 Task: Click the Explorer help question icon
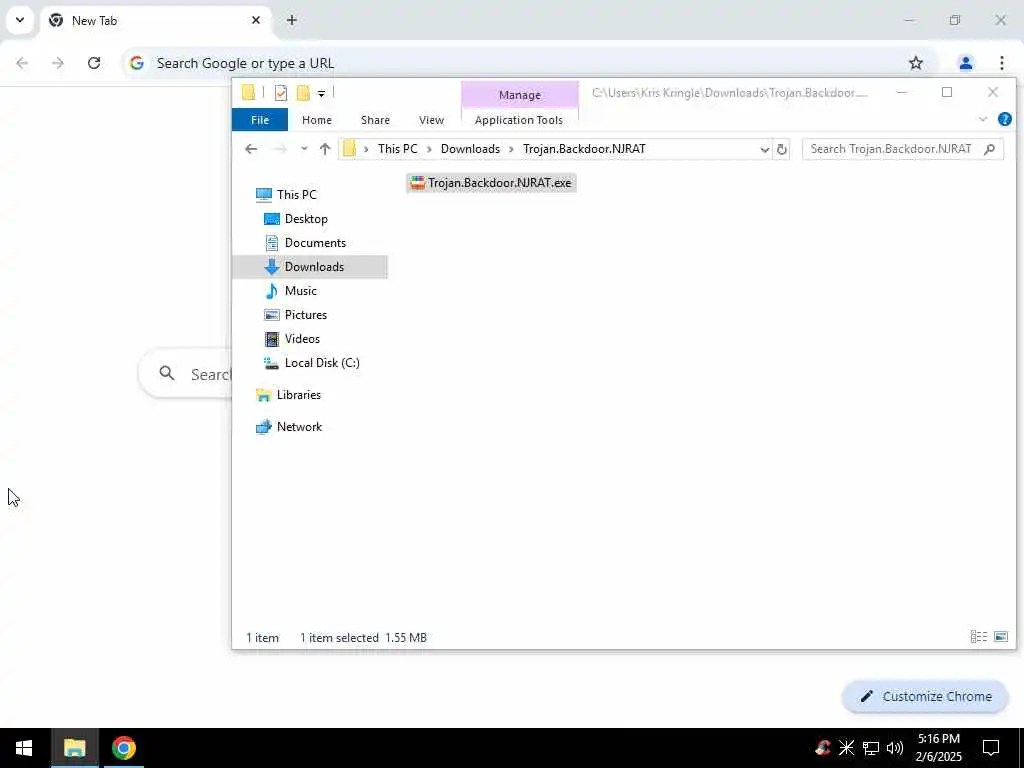(1004, 120)
